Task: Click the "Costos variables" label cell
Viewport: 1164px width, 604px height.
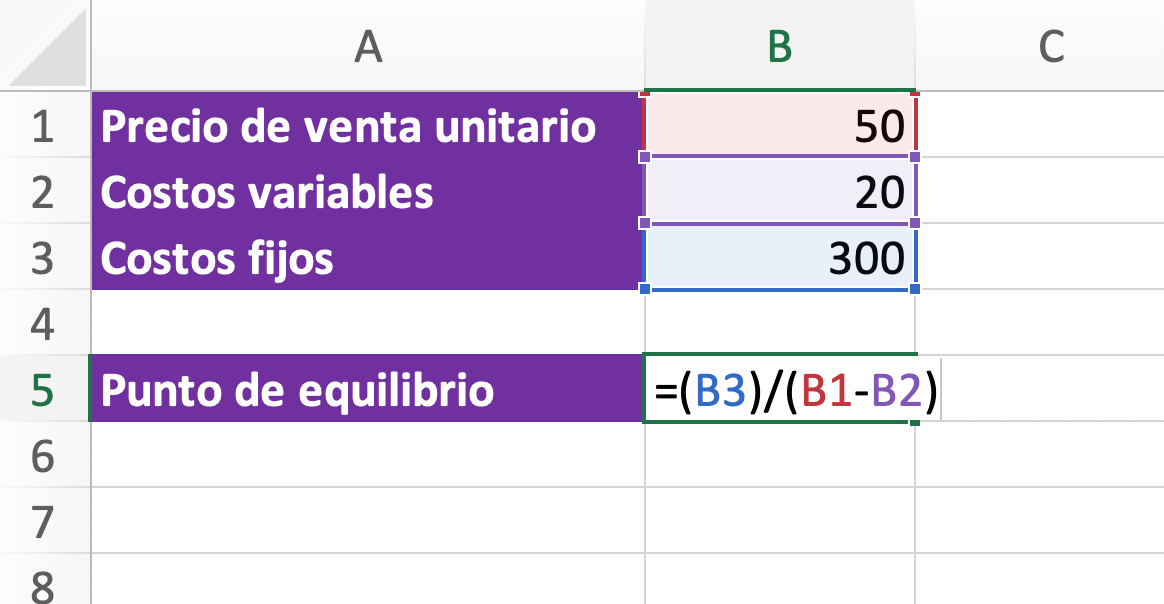Action: [366, 192]
